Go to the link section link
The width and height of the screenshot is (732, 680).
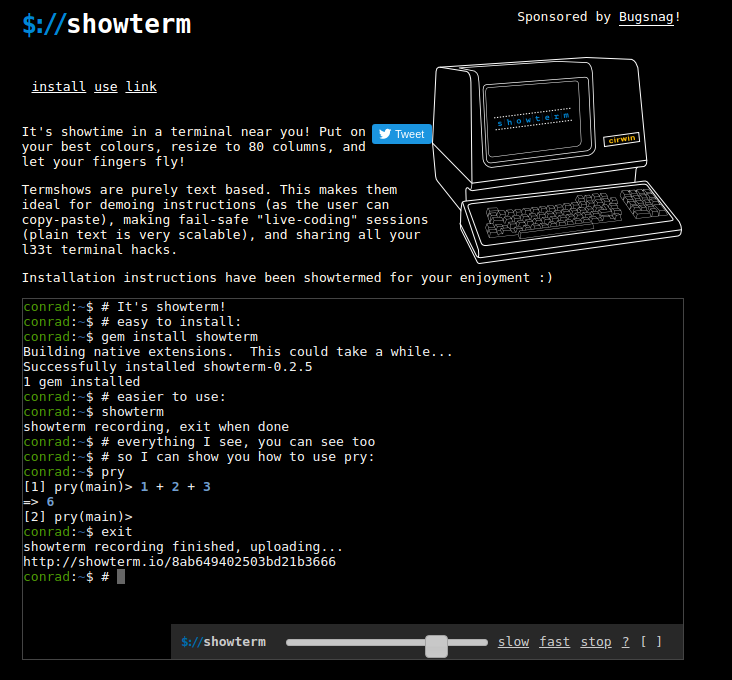[x=141, y=87]
